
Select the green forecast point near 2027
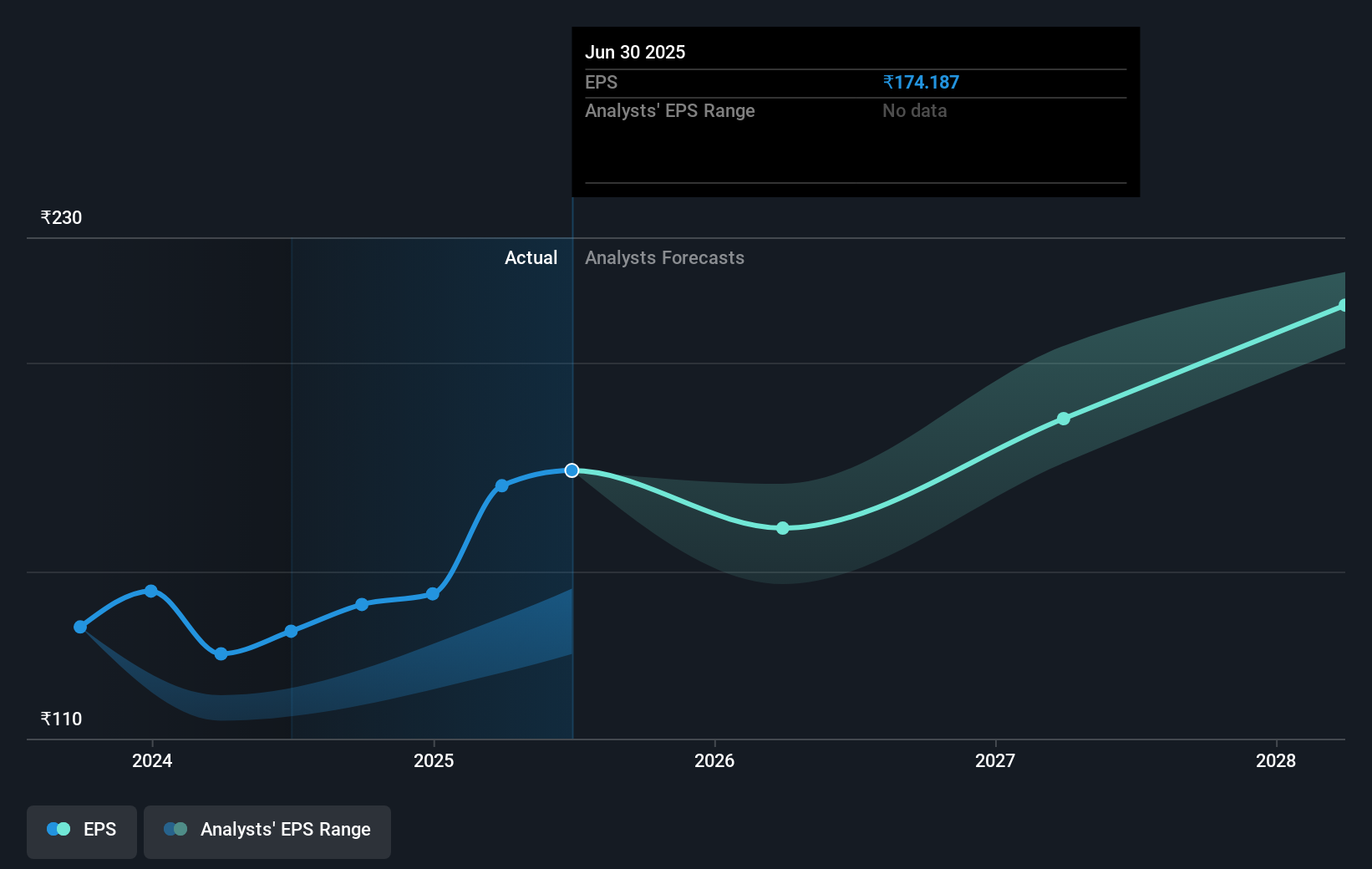(x=1063, y=419)
